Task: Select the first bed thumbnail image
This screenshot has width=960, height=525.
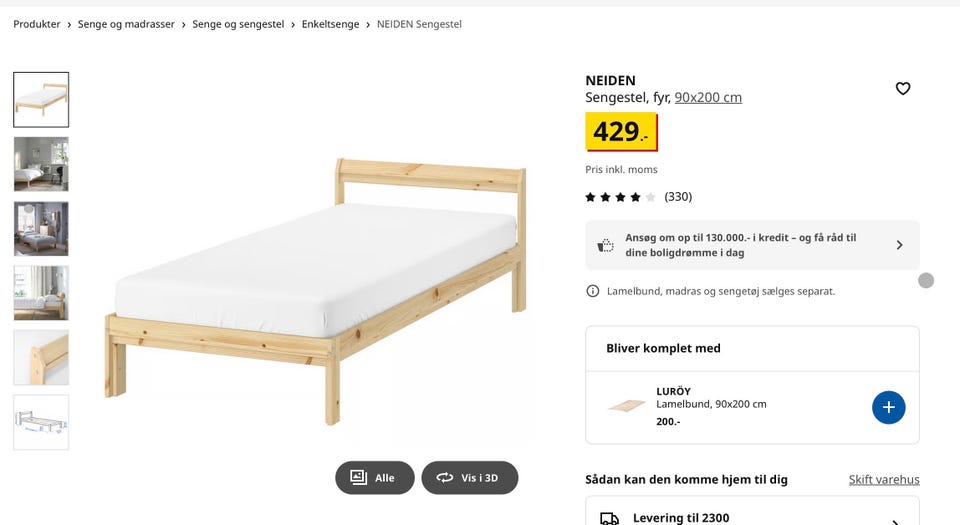Action: [x=41, y=100]
